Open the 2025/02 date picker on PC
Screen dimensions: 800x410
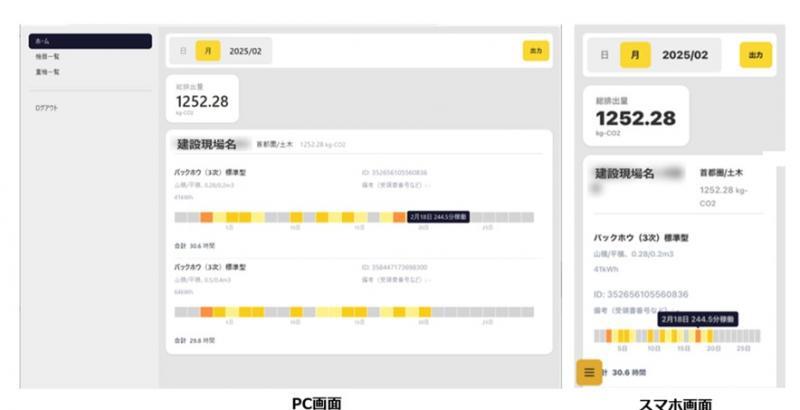point(245,50)
